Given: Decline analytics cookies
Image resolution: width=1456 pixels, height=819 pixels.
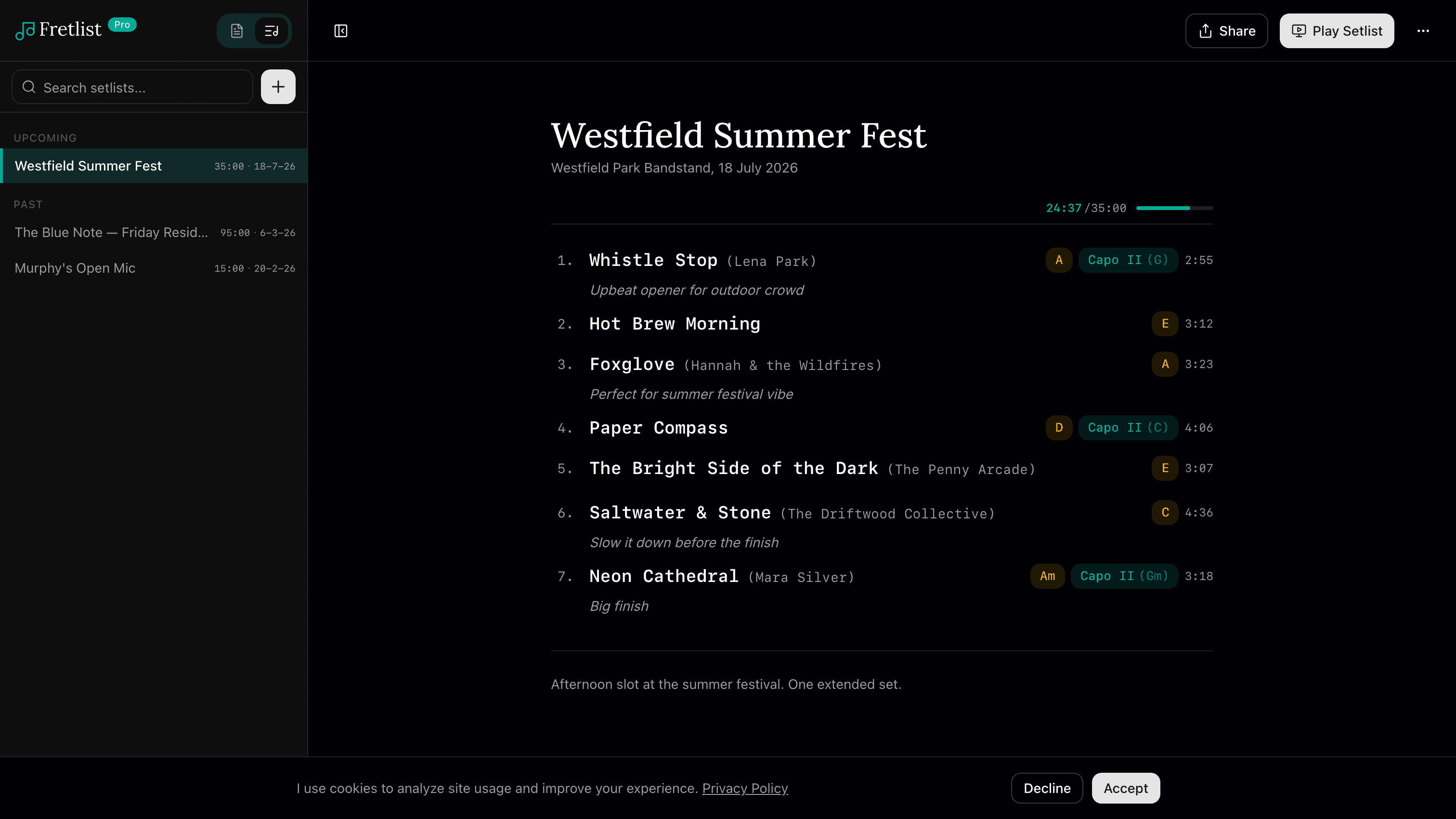Looking at the screenshot, I should click(1046, 788).
